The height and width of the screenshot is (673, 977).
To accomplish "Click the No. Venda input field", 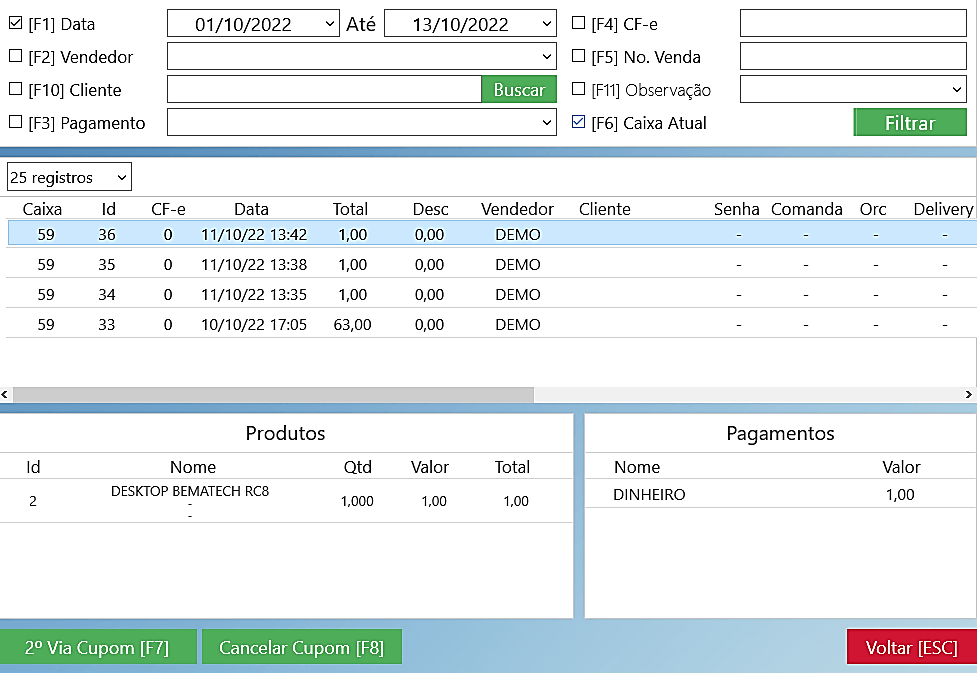I will (852, 57).
